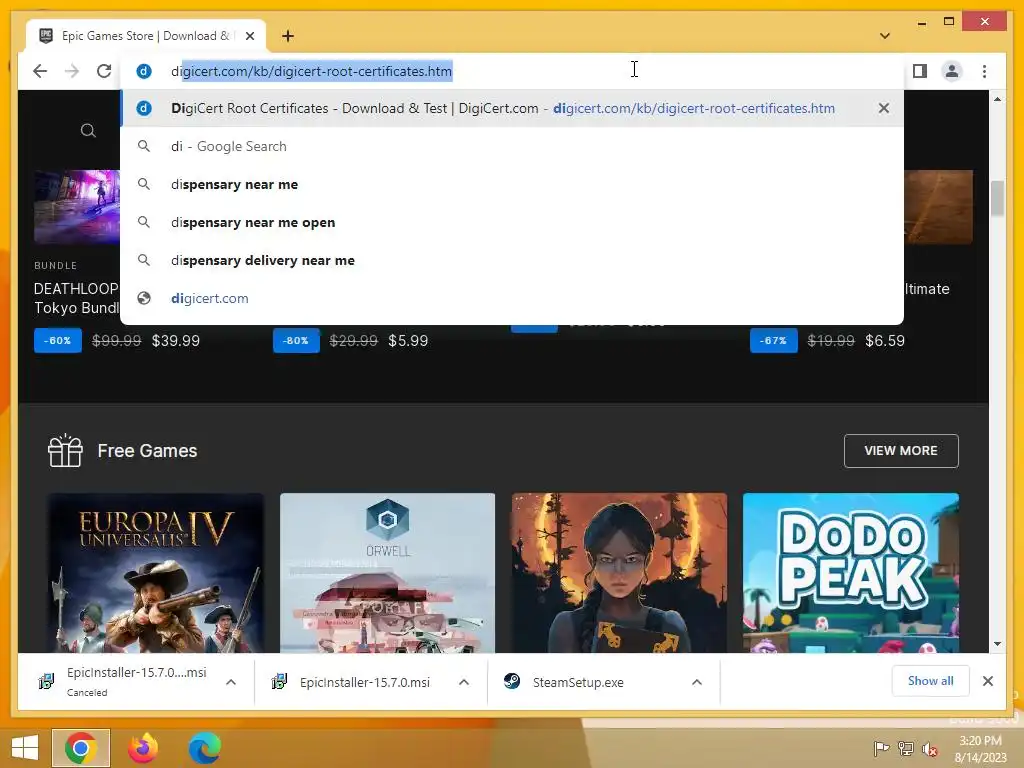The image size is (1024, 768).
Task: Click VIEW MORE button
Action: (901, 451)
